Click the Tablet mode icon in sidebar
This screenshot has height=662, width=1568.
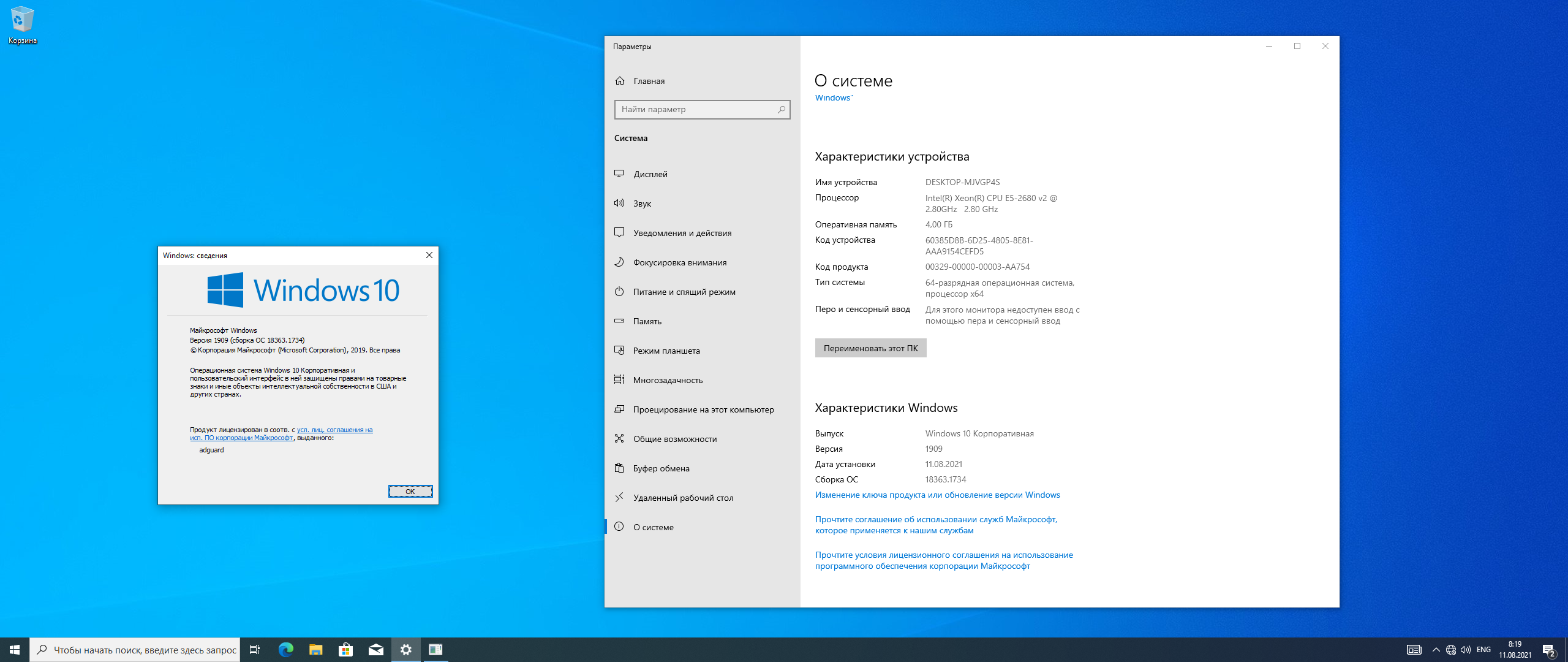pyautogui.click(x=619, y=350)
